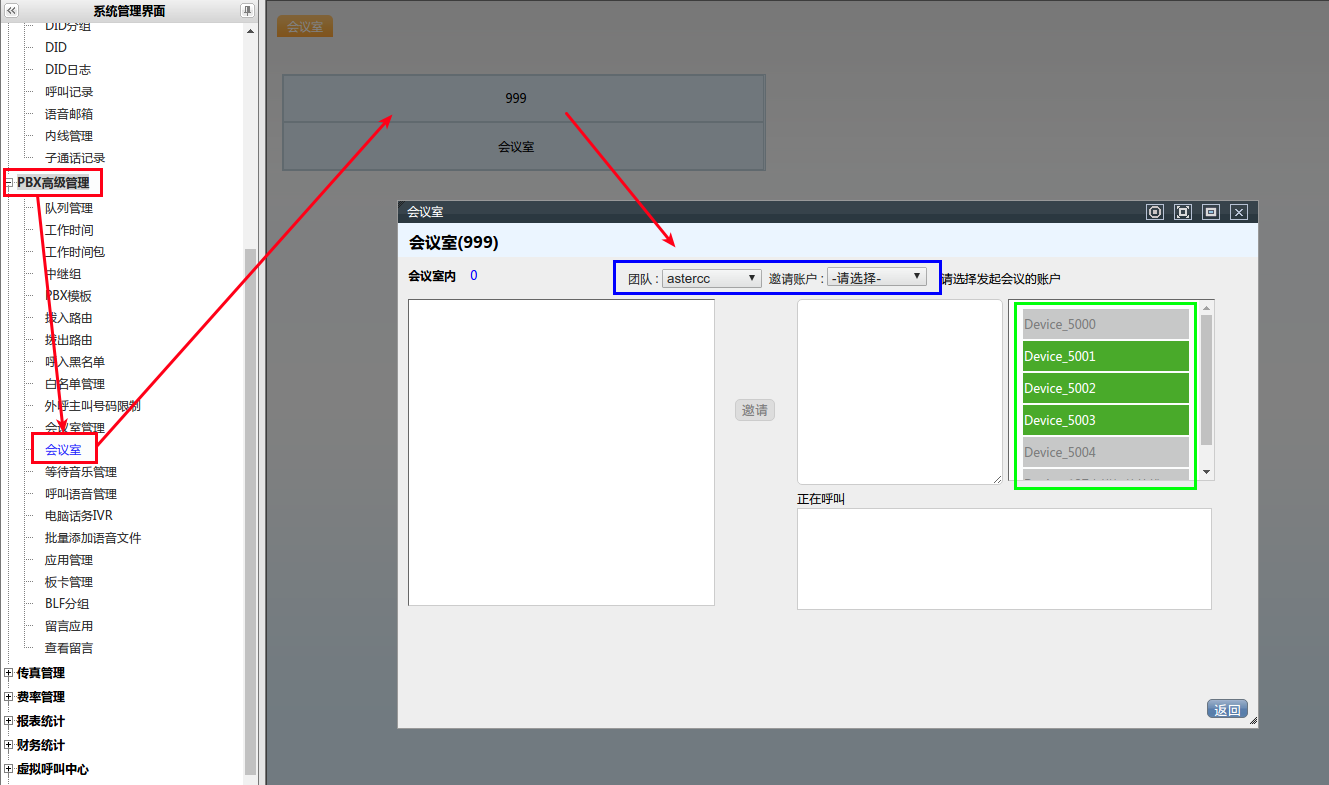Click the restore window icon in dialog title bar
Image resolution: width=1329 pixels, height=785 pixels.
click(x=1211, y=212)
